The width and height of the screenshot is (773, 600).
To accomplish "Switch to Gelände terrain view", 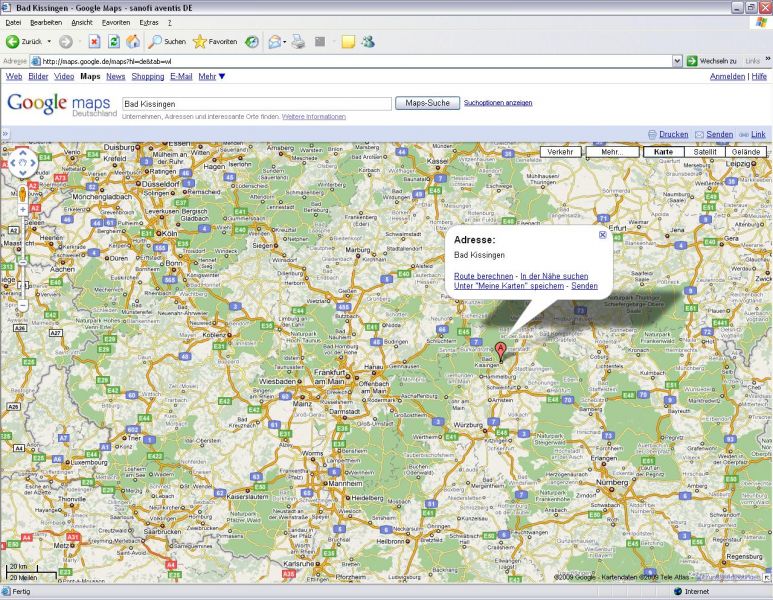I will 746,152.
